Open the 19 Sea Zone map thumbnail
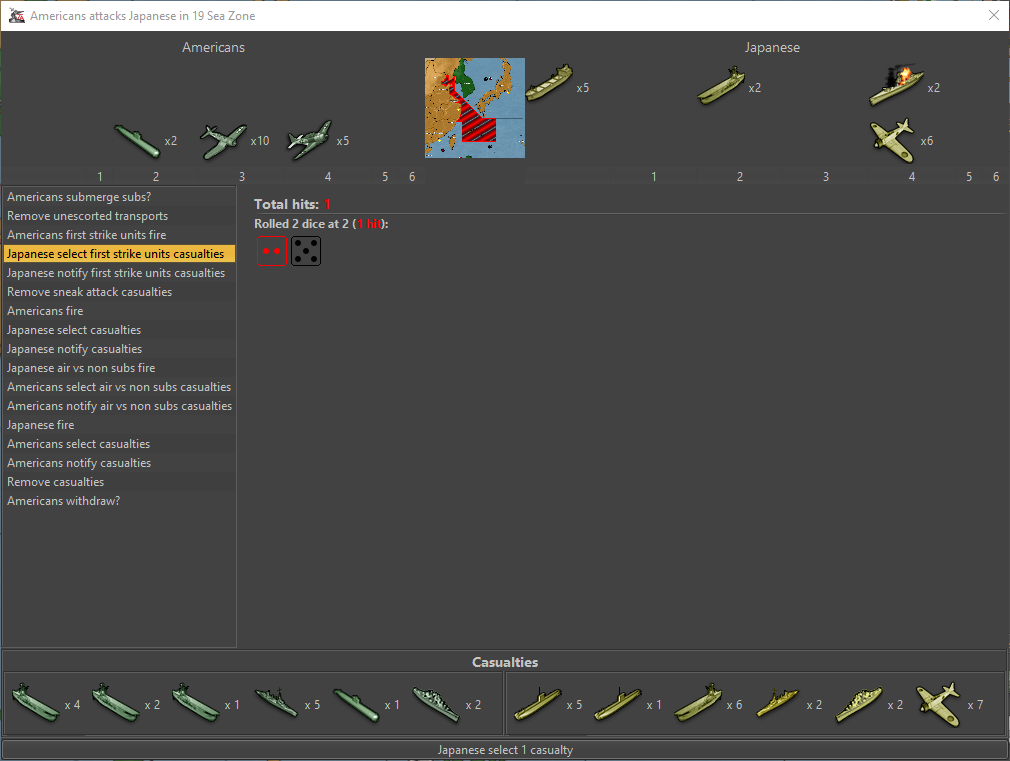The image size is (1010, 761). 475,108
